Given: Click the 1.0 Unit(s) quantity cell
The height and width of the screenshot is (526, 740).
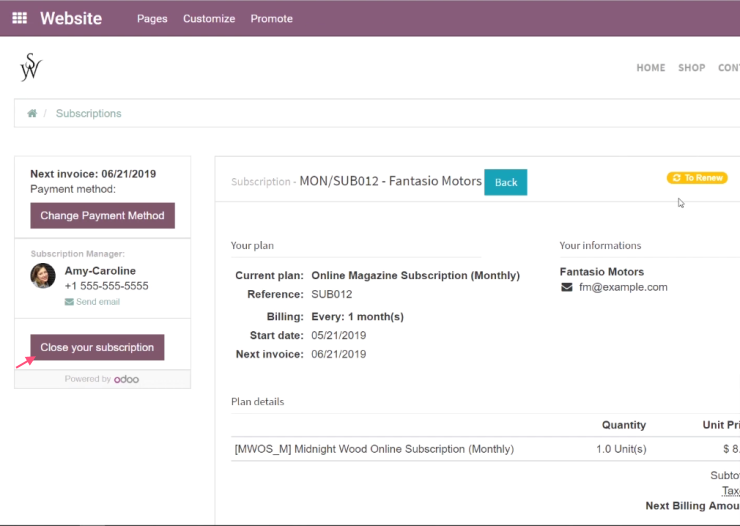Looking at the screenshot, I should click(621, 449).
